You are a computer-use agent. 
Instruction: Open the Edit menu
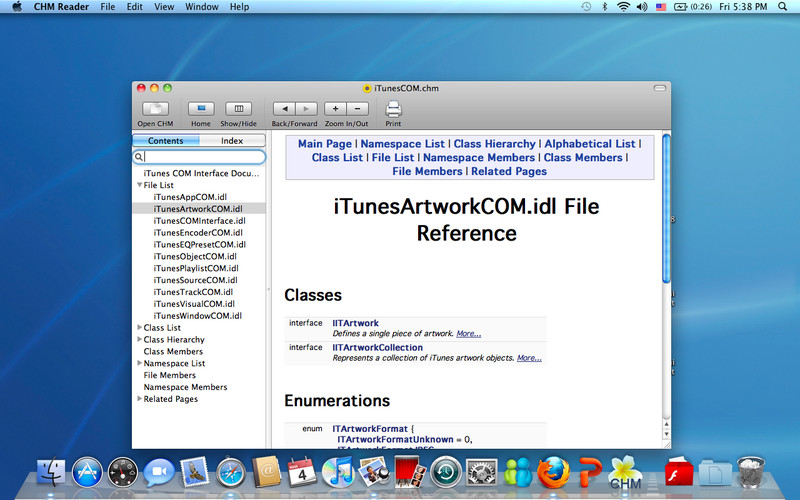[x=135, y=7]
